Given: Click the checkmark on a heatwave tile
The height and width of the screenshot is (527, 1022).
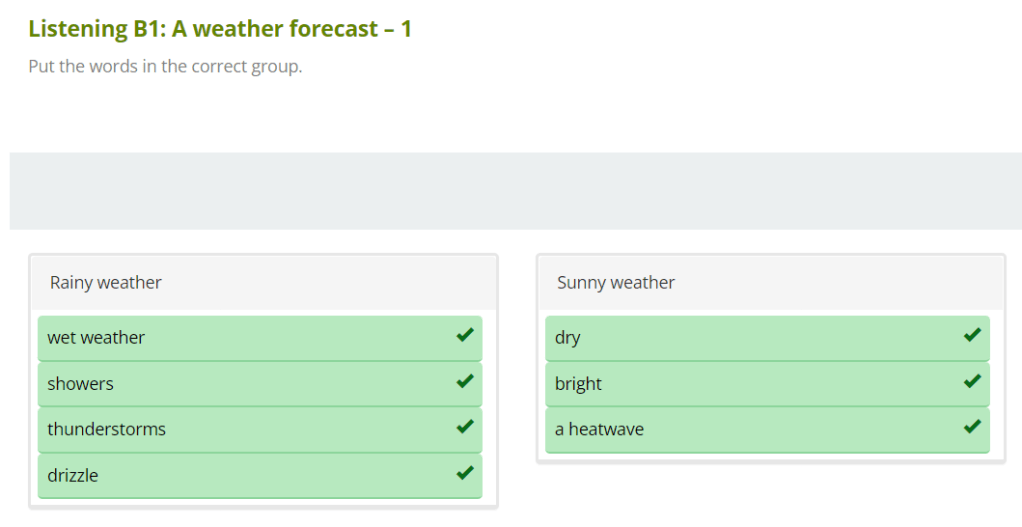Looking at the screenshot, I should coord(971,427).
